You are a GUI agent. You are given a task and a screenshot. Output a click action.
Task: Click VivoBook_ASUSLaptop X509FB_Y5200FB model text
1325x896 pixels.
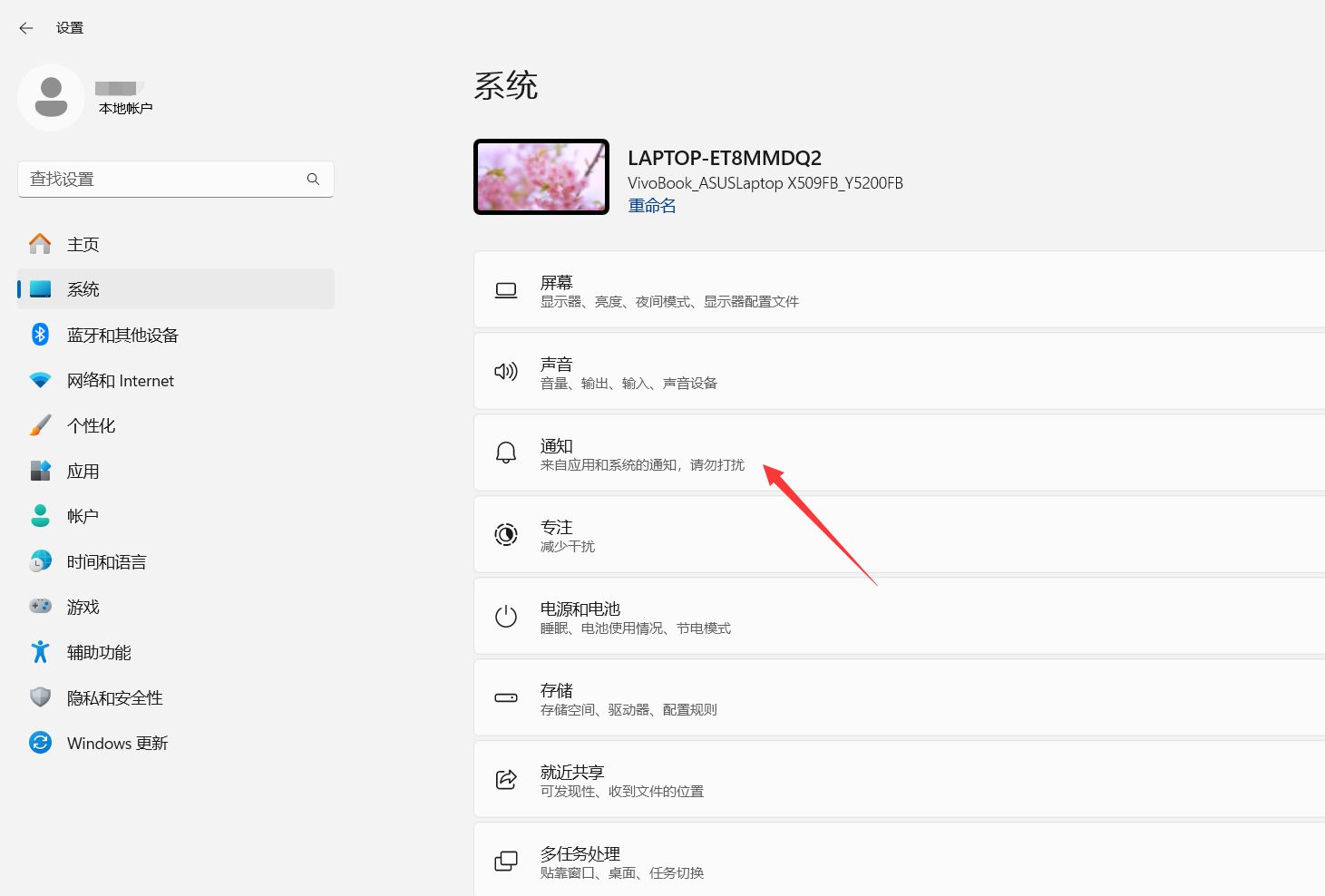pos(765,182)
